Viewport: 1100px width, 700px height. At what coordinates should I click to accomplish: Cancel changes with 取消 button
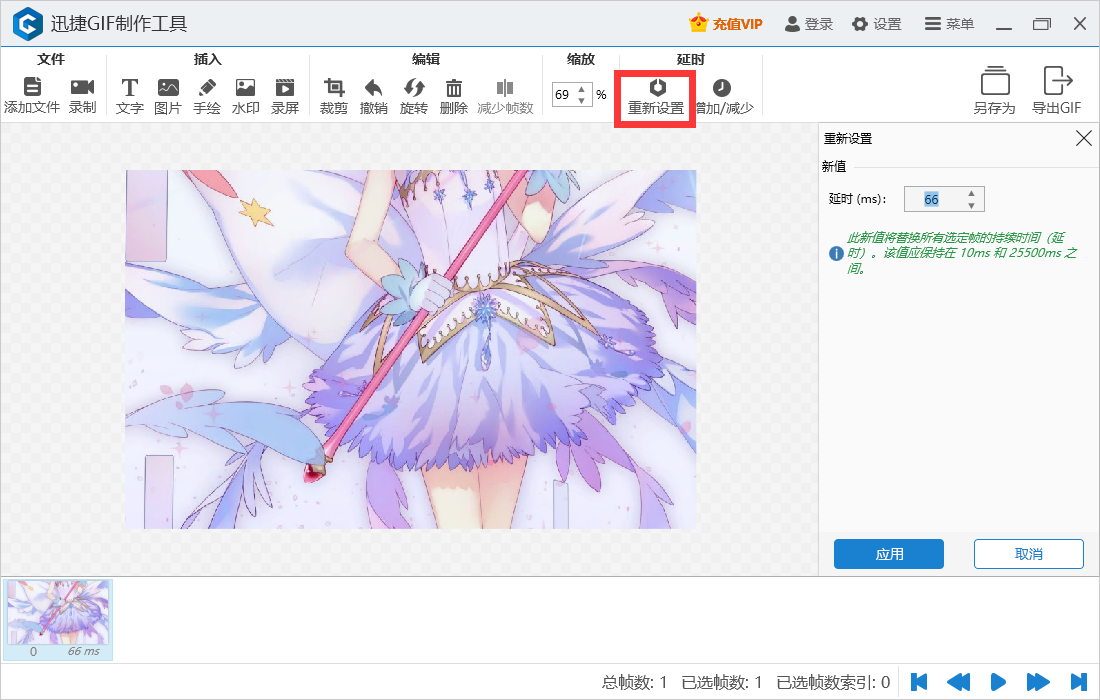pos(1028,554)
